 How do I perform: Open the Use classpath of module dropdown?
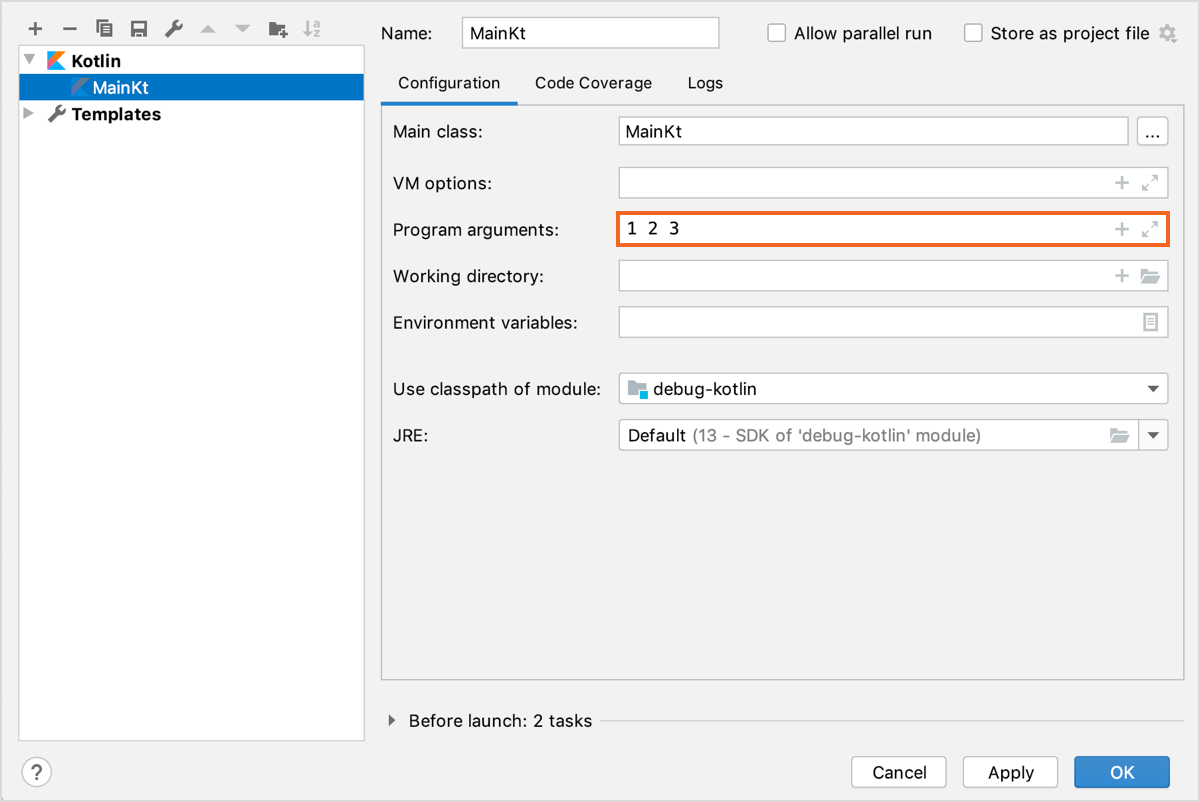1154,389
